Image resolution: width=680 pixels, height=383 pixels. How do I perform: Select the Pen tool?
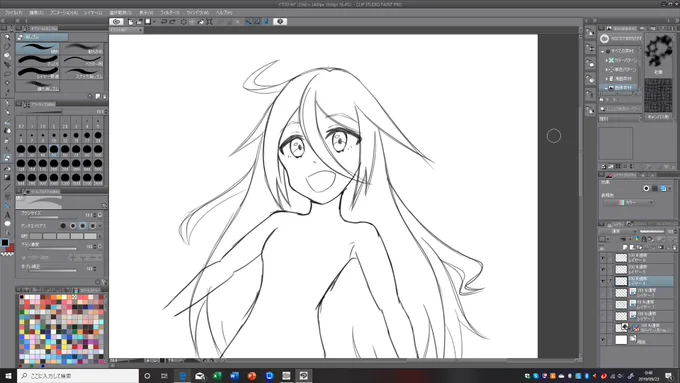pyautogui.click(x=7, y=102)
